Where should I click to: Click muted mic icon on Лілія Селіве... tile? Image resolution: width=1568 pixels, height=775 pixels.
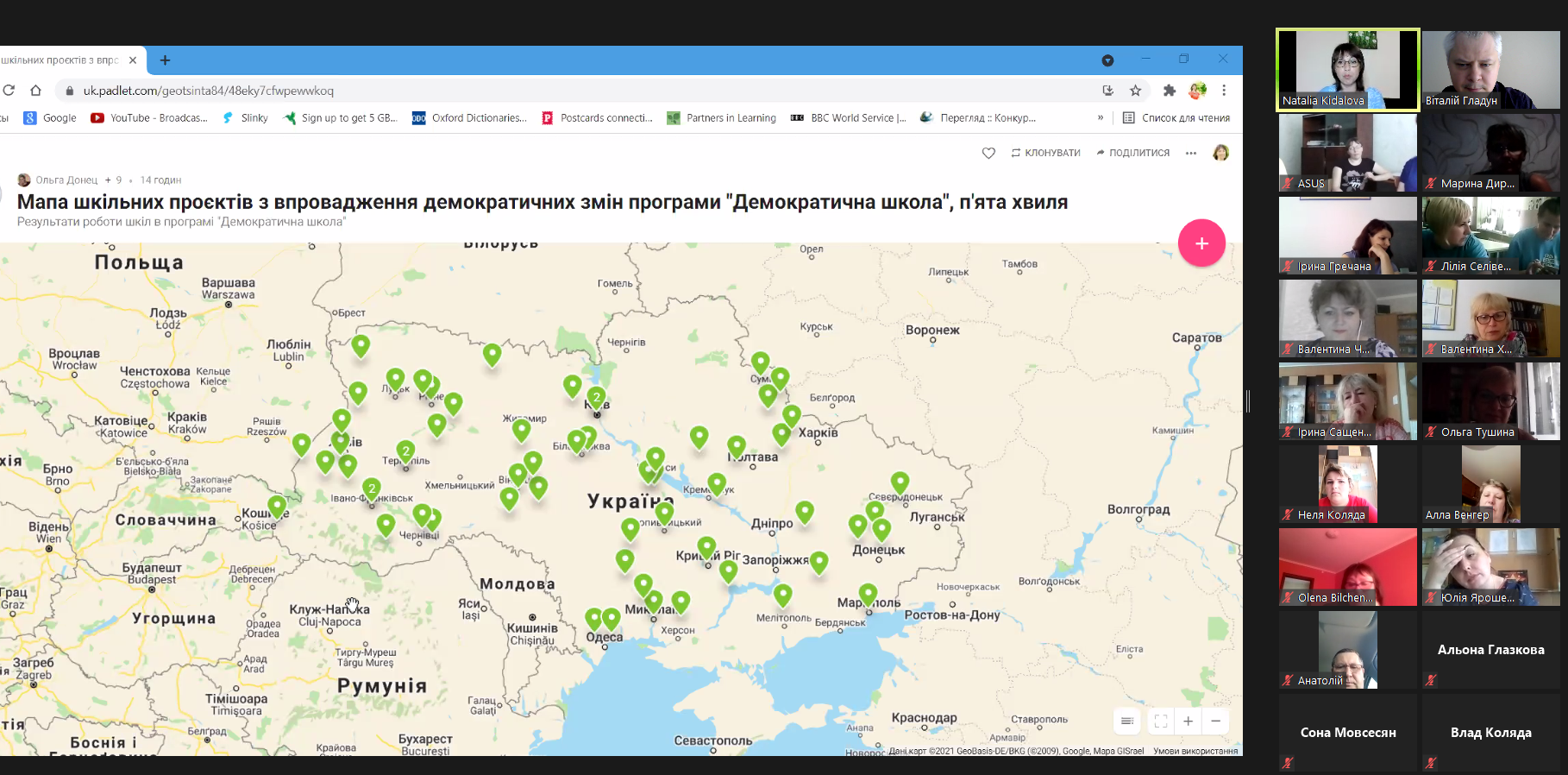pyautogui.click(x=1431, y=266)
